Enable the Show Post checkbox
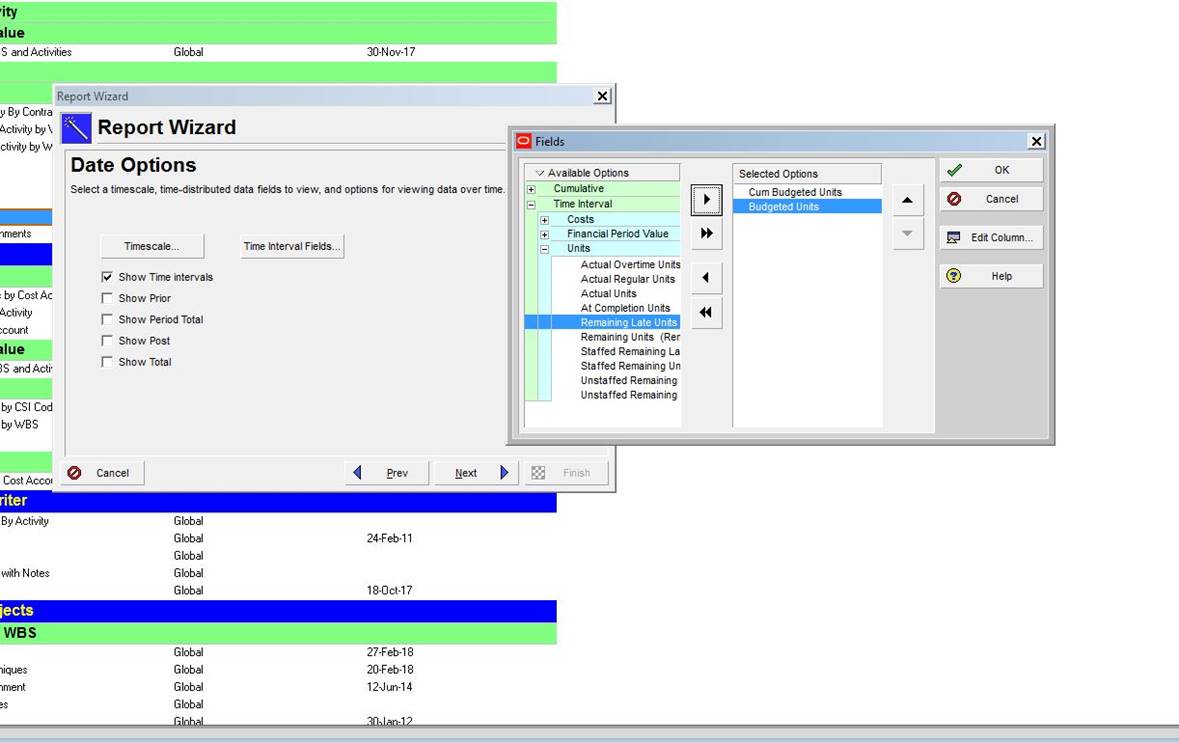The height and width of the screenshot is (743, 1179). 107,341
